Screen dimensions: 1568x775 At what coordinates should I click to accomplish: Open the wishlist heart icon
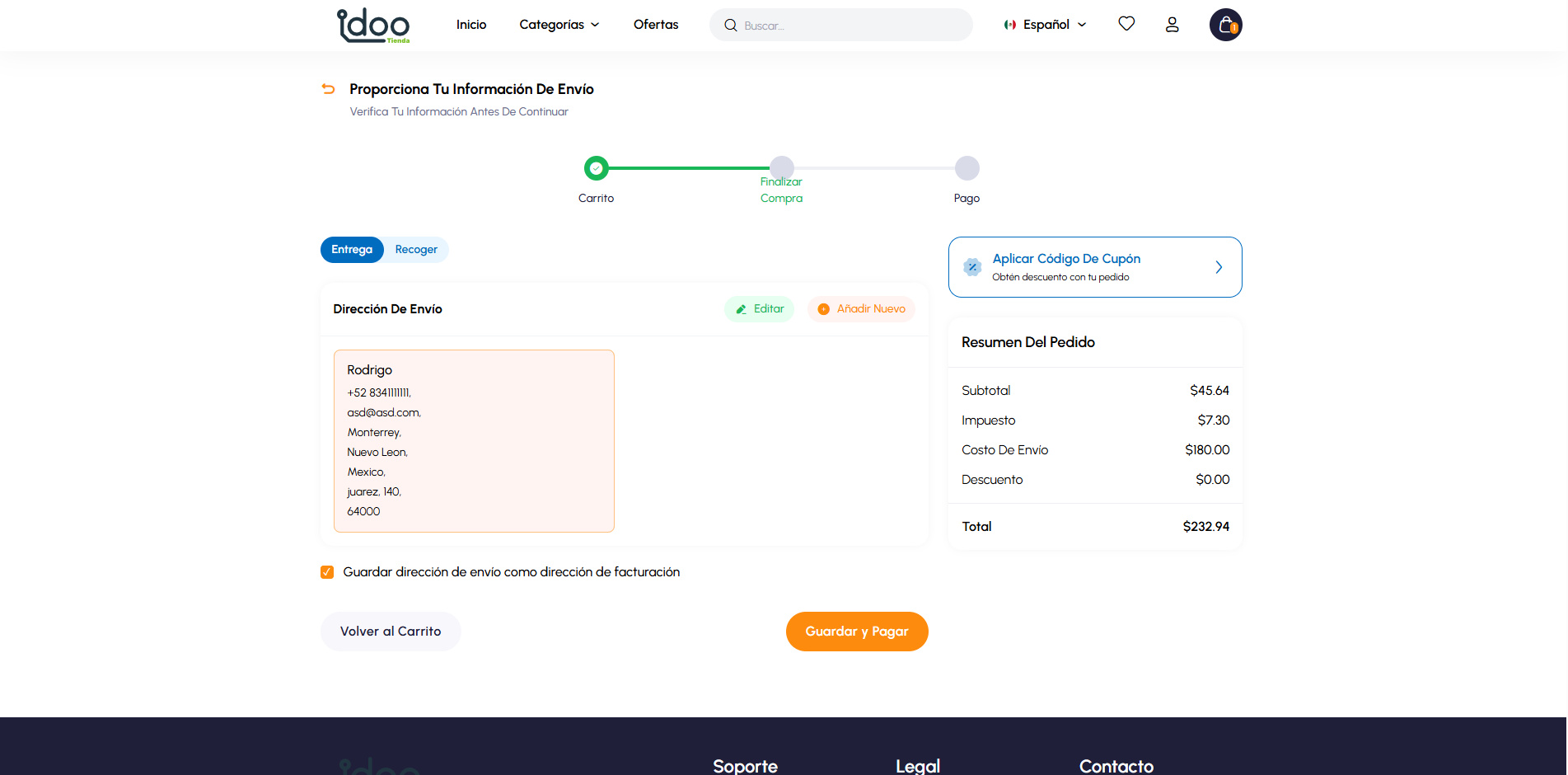point(1126,24)
